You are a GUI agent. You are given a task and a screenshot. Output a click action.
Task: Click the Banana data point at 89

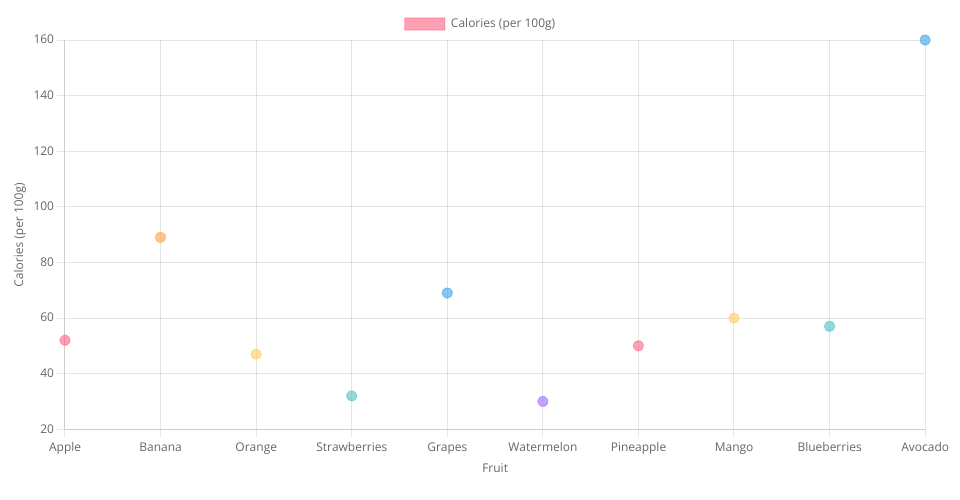[x=160, y=237]
